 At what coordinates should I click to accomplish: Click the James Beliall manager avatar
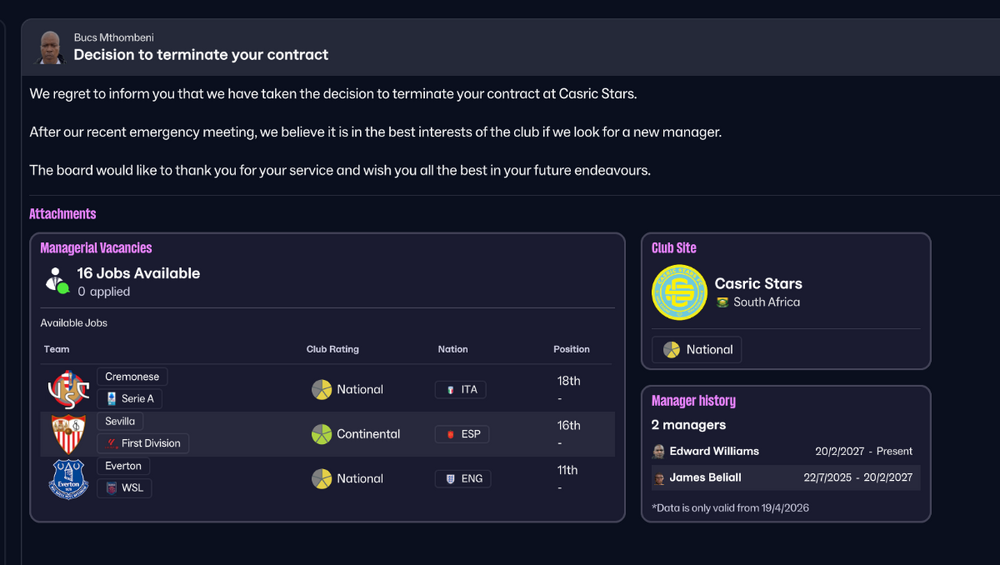click(x=659, y=478)
